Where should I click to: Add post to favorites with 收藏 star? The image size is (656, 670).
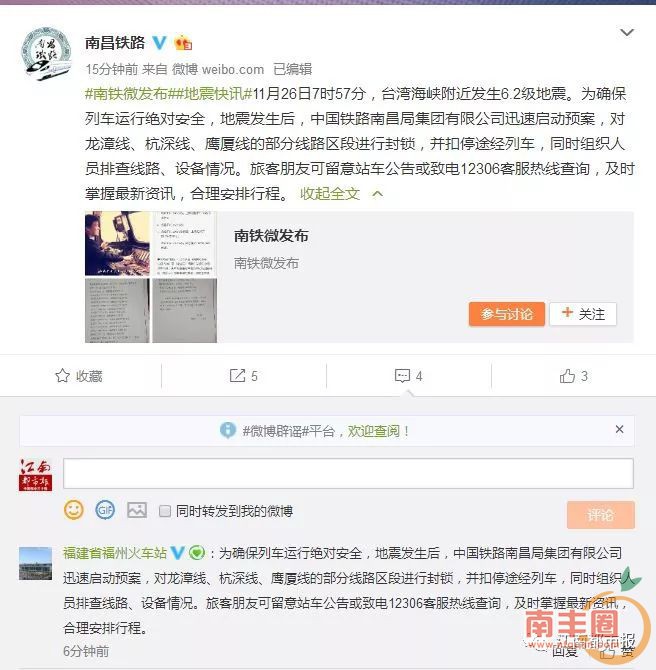point(79,376)
